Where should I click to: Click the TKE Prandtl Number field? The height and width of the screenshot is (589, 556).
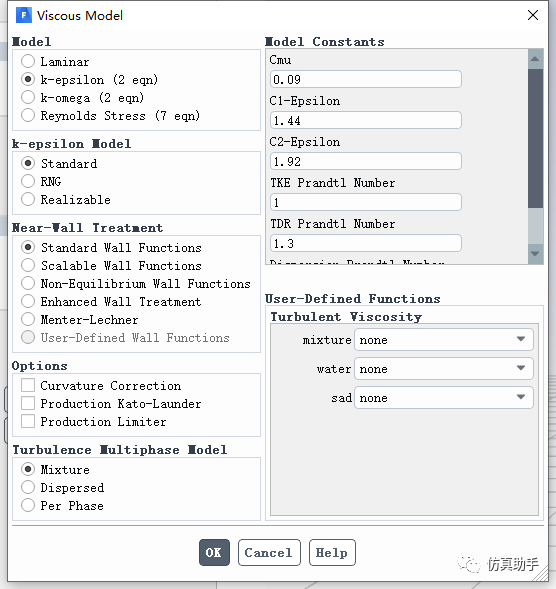[x=366, y=202]
